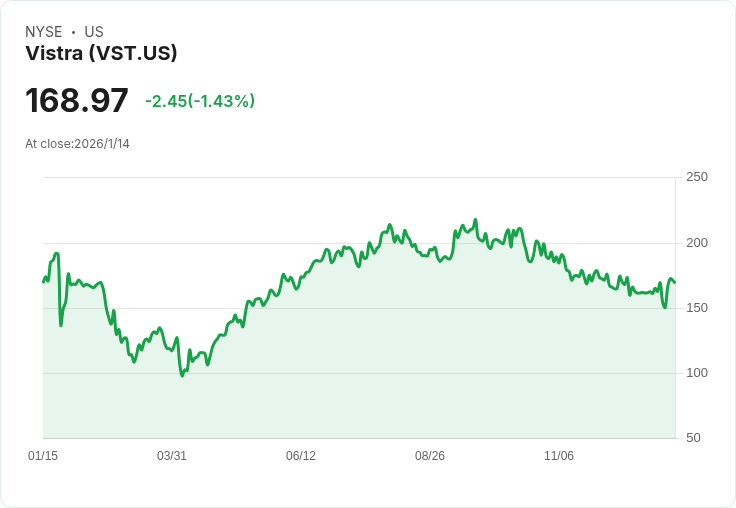
Task: Click the NYSE exchange label
Action: coord(44,32)
